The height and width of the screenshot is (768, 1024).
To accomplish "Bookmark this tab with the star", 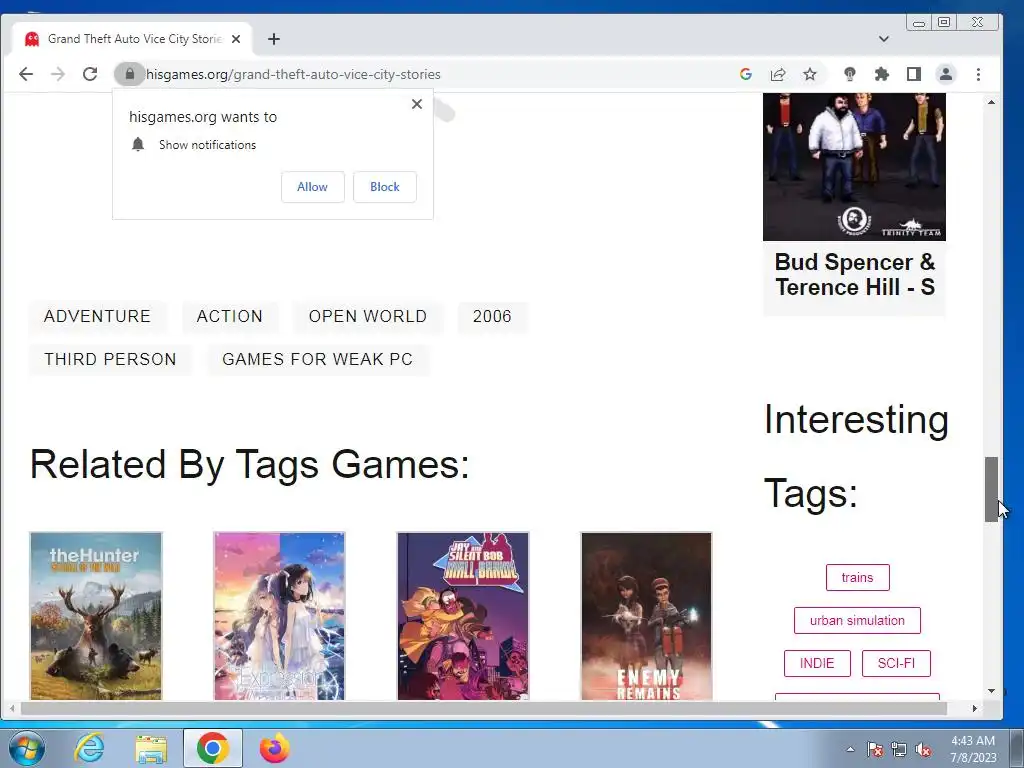I will pyautogui.click(x=810, y=74).
